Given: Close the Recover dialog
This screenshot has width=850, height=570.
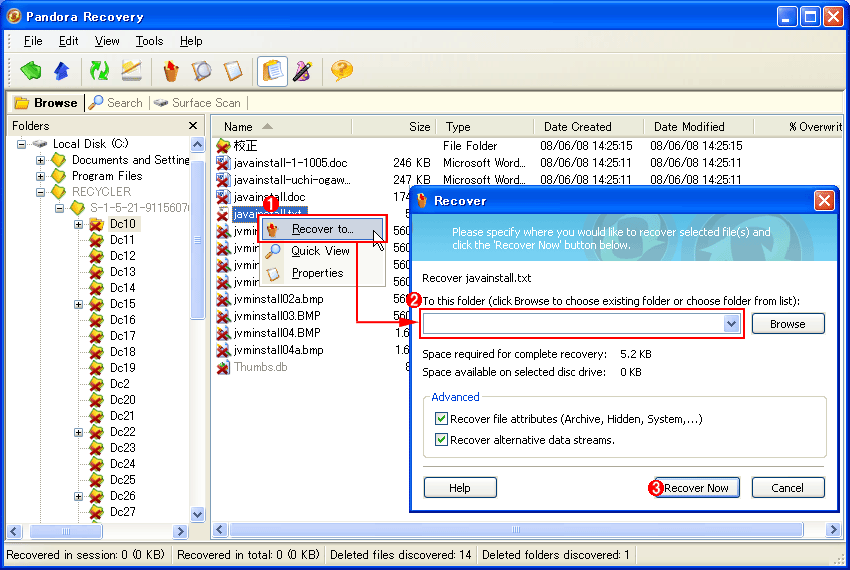Looking at the screenshot, I should tap(824, 201).
